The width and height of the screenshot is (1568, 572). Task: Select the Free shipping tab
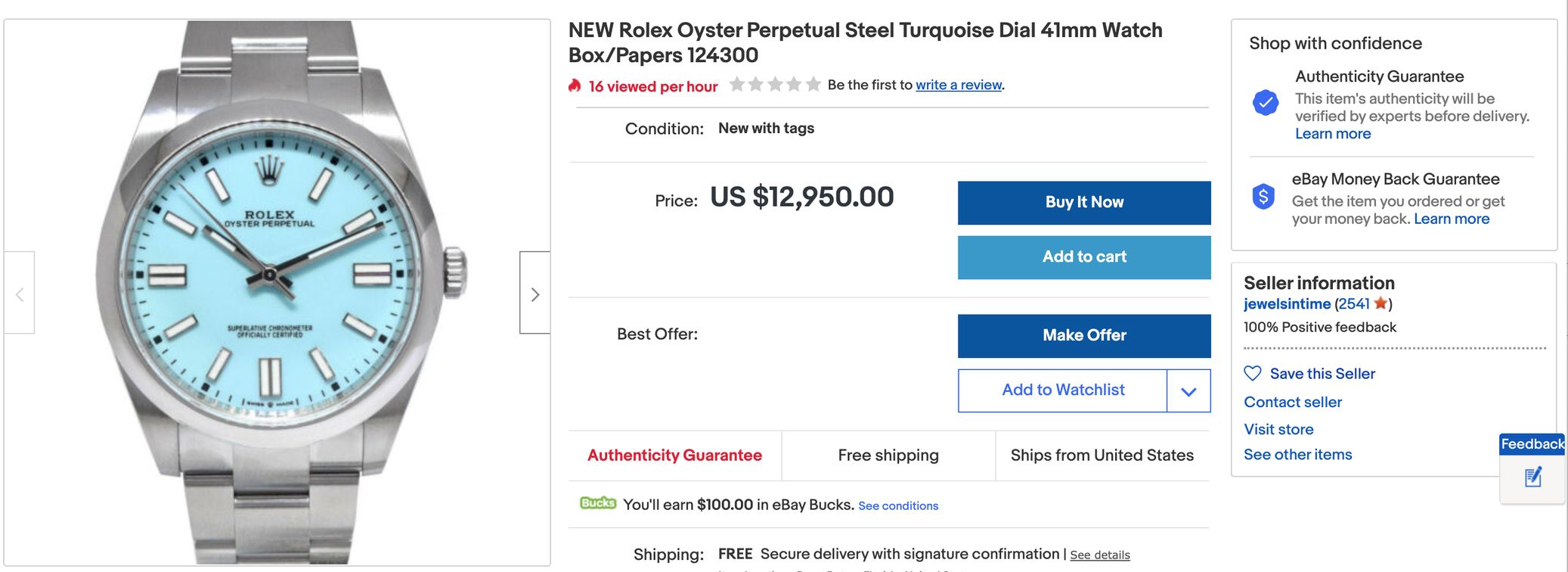pos(888,455)
